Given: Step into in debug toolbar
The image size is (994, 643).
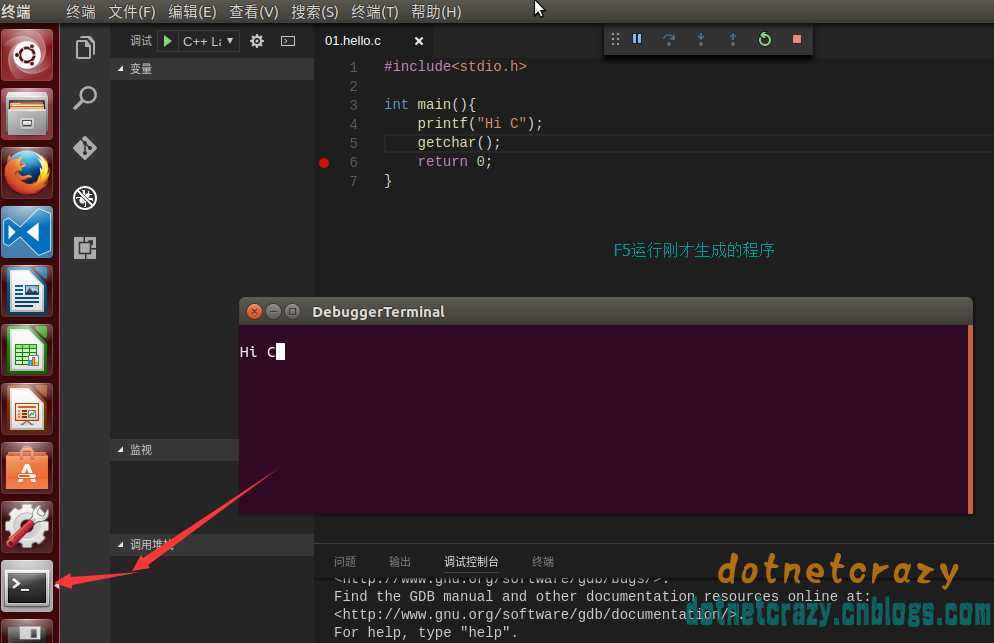Looking at the screenshot, I should 700,39.
